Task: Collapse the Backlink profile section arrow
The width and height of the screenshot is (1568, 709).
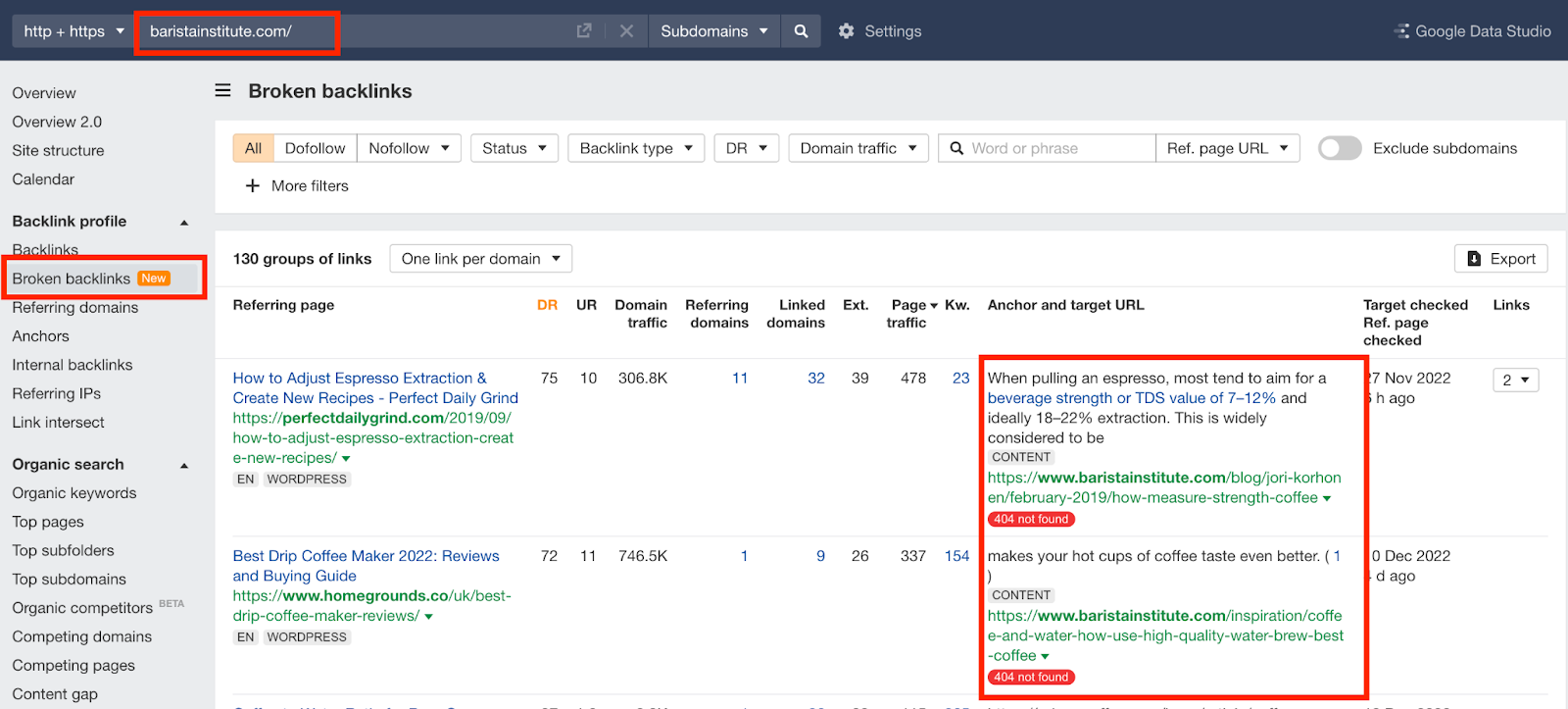Action: [184, 223]
